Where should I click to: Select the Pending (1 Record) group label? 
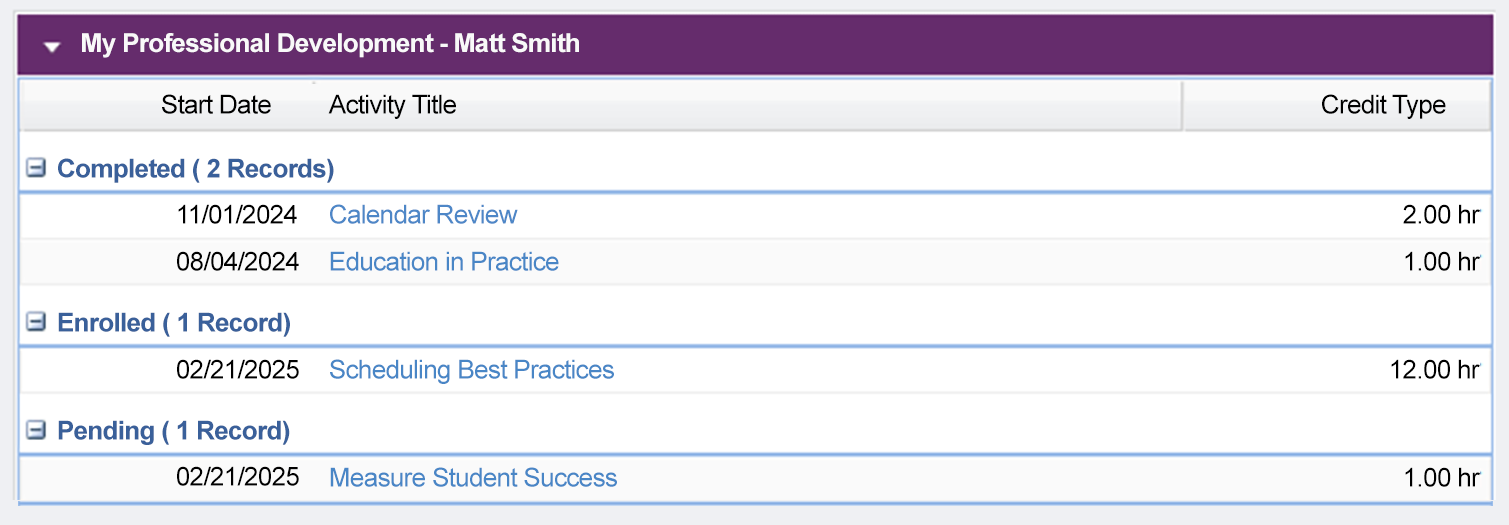point(173,431)
